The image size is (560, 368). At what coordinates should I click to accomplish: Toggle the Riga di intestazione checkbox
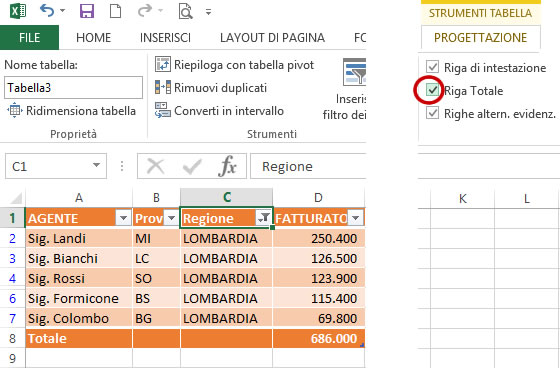point(432,67)
